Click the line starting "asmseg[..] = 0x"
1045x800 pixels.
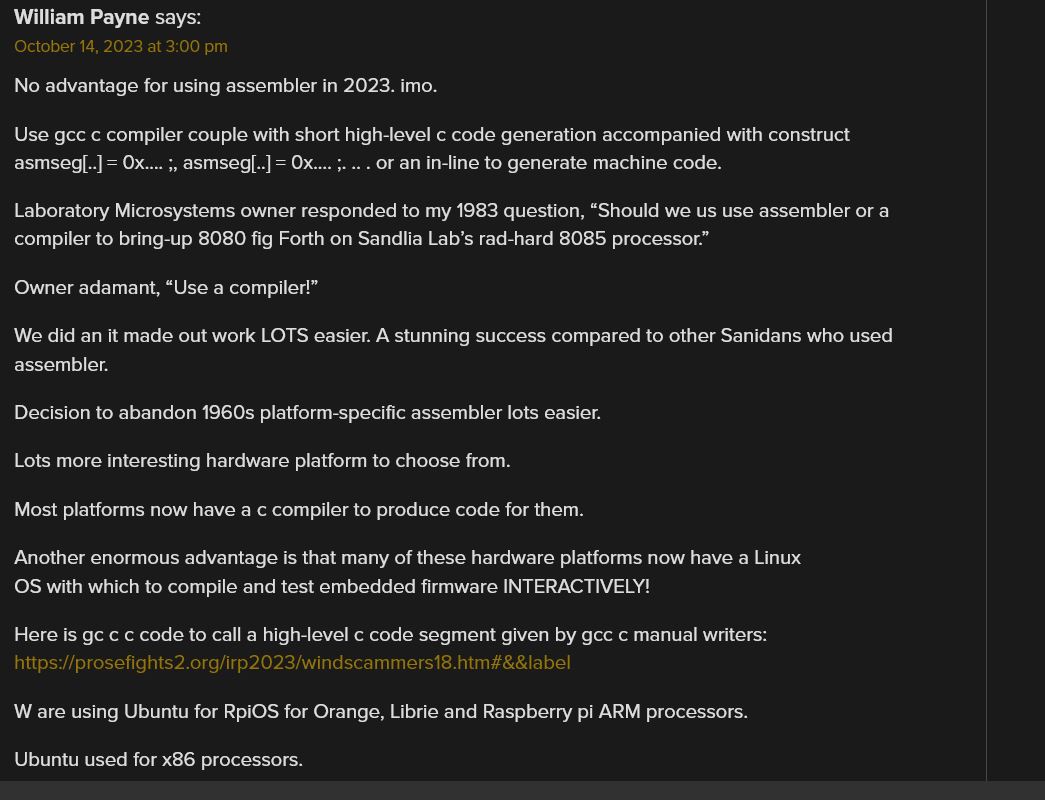[368, 163]
